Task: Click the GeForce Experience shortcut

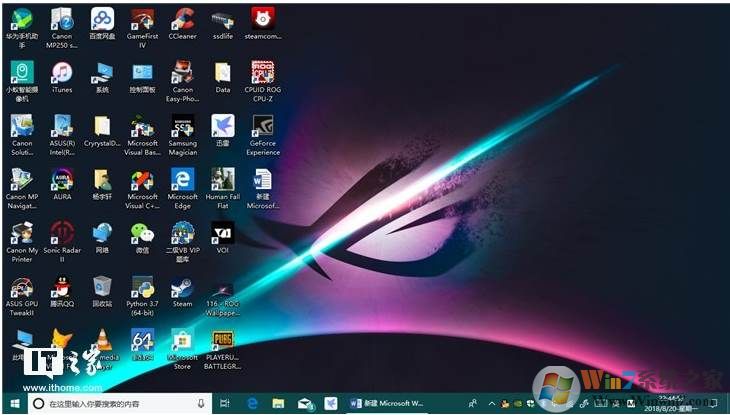Action: pos(263,127)
